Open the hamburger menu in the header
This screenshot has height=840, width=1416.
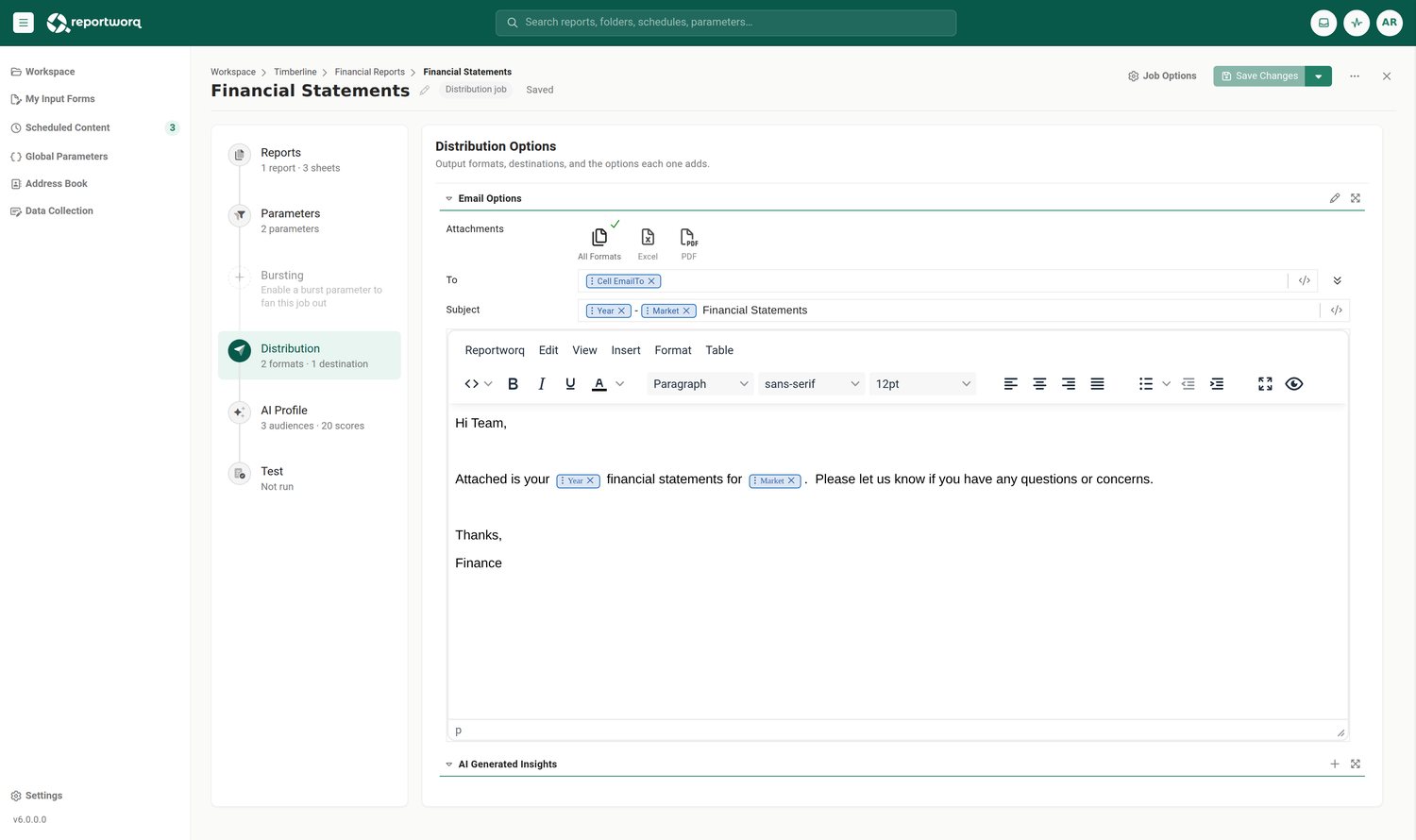24,23
